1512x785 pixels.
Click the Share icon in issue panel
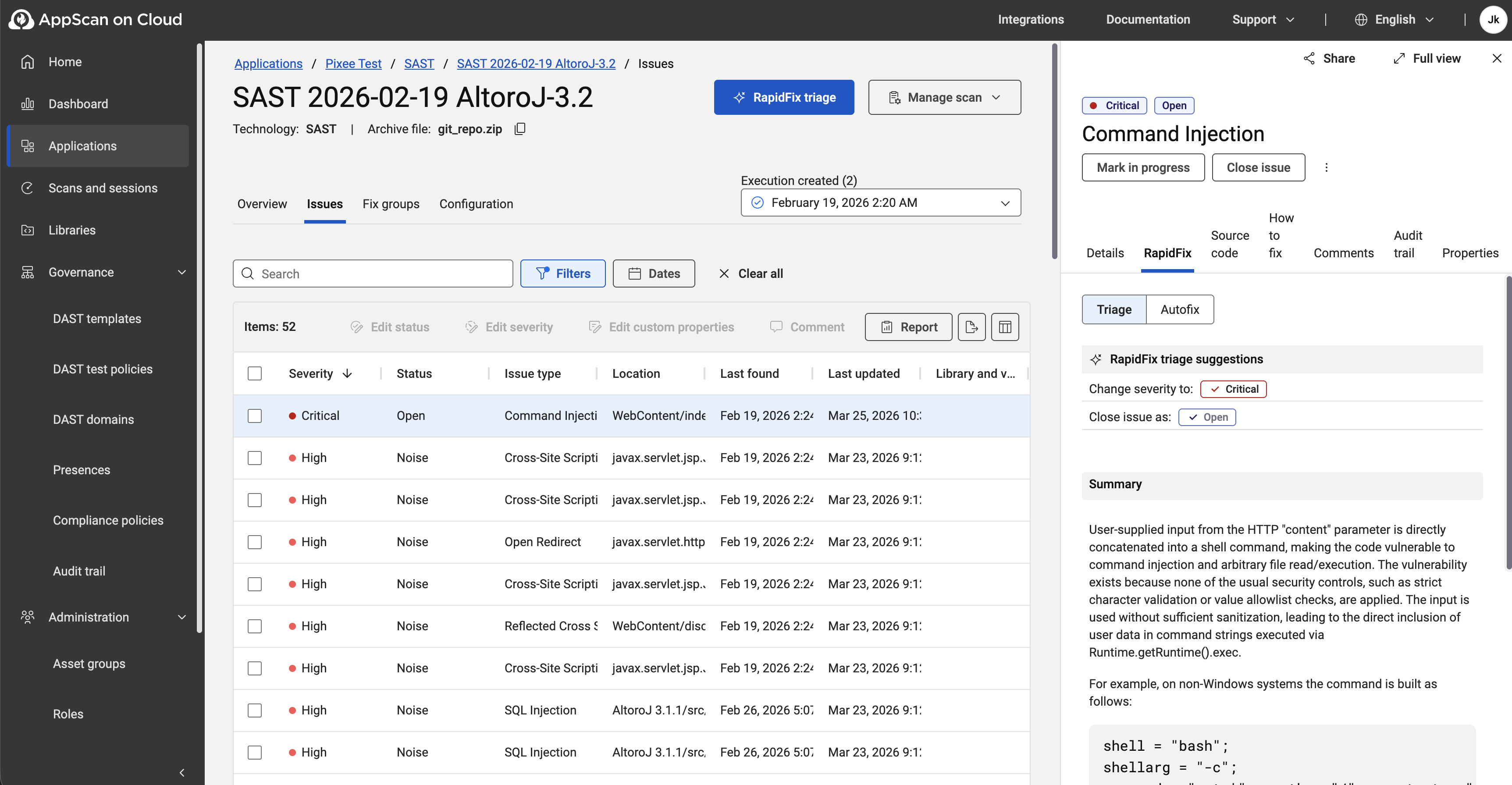(x=1329, y=58)
